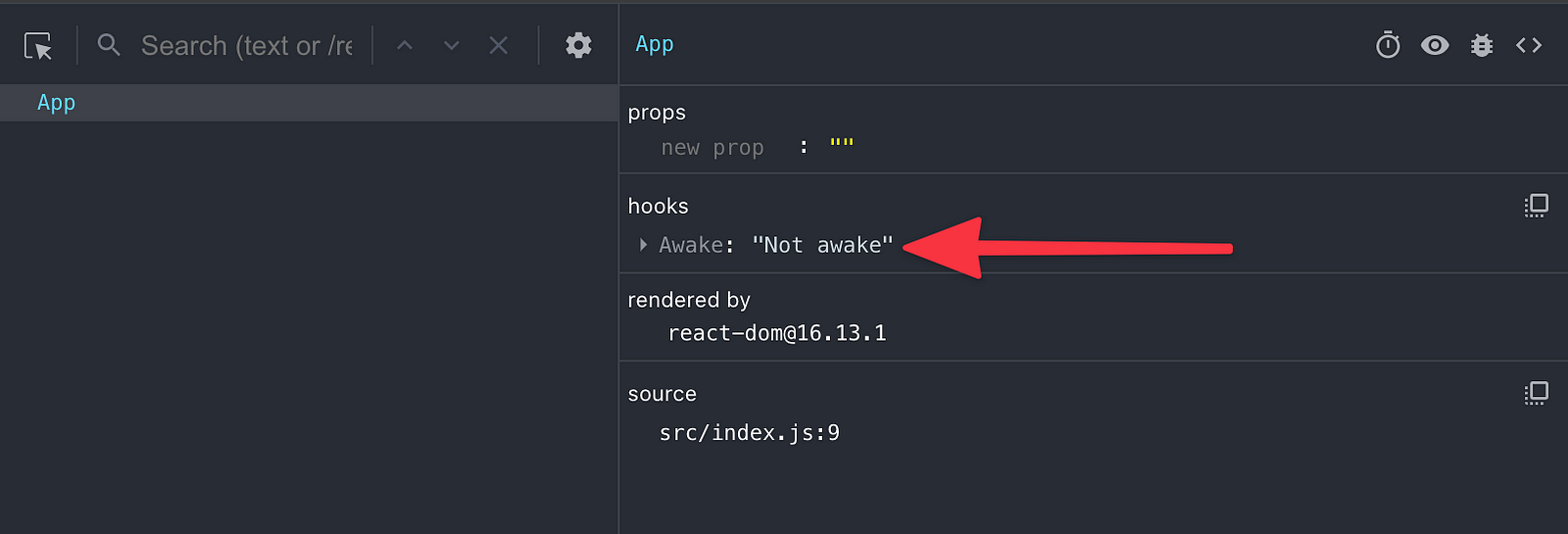
Task: Click the react-dom@16.13.1 renderer entry
Action: (777, 333)
